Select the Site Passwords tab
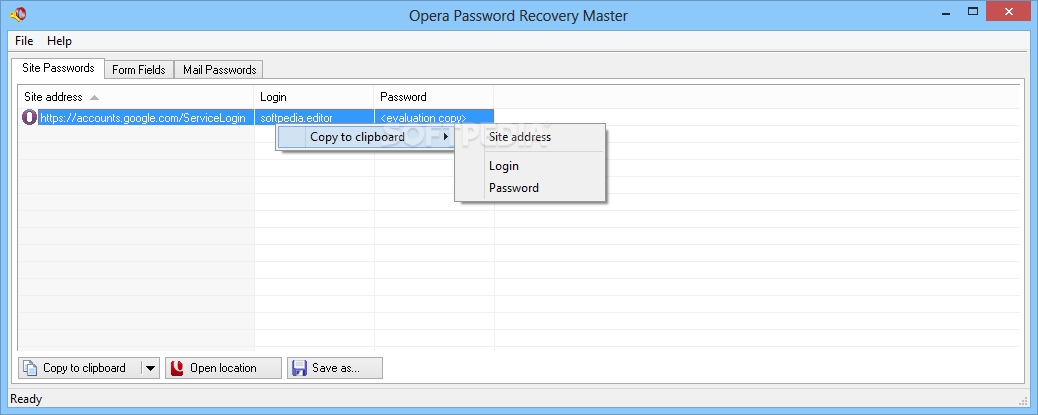This screenshot has width=1038, height=415. click(x=58, y=68)
